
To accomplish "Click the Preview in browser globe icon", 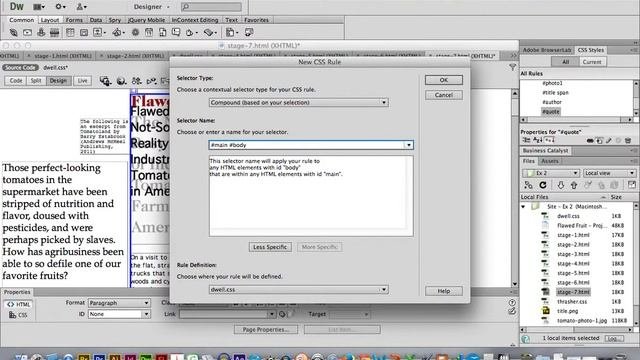I will click(121, 81).
